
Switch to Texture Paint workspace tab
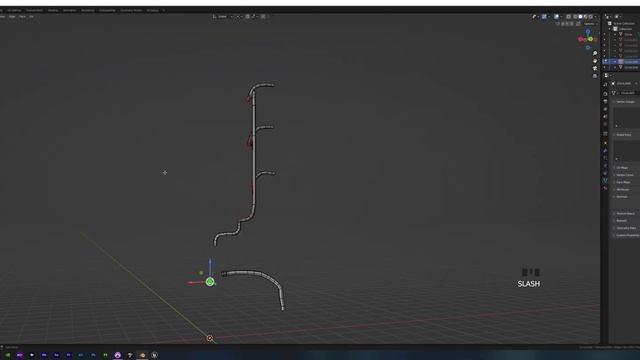tap(34, 10)
